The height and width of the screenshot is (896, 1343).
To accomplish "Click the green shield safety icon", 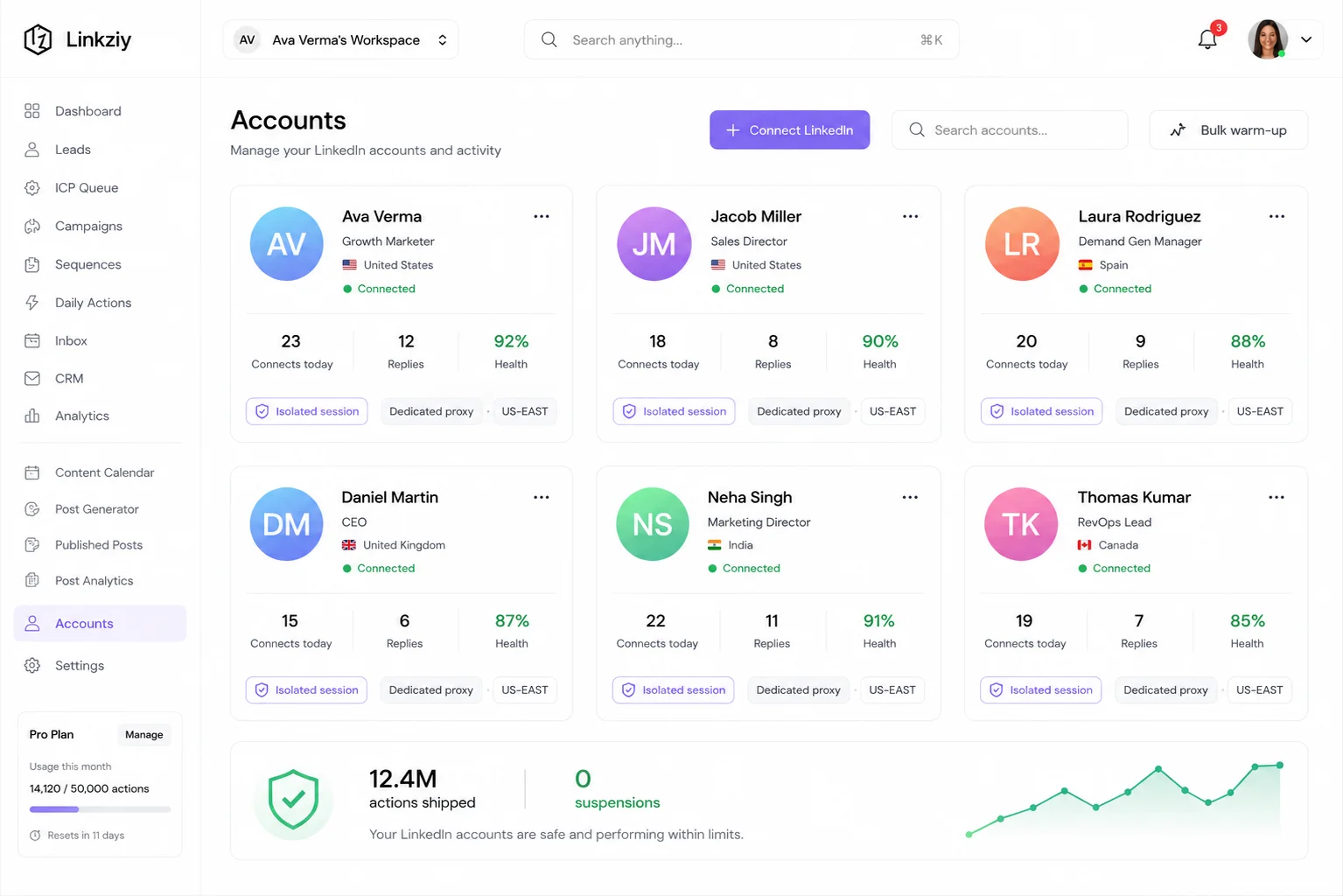I will tap(293, 800).
